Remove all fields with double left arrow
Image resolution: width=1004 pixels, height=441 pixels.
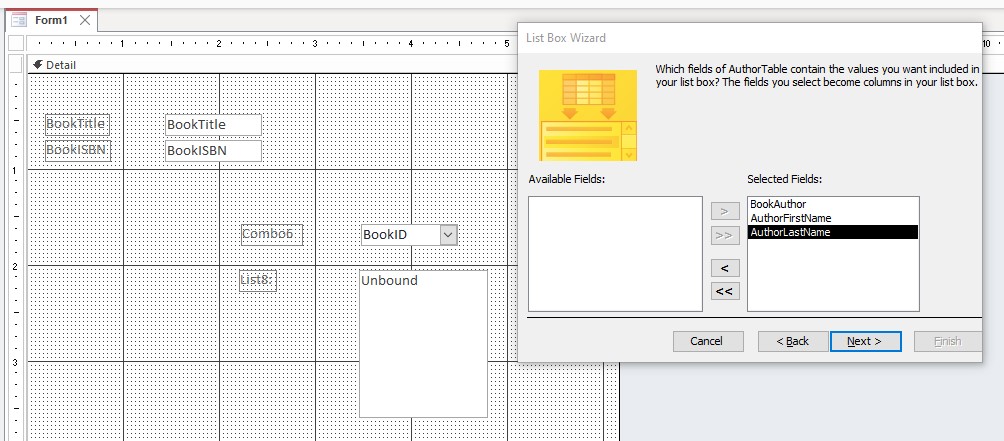tap(724, 291)
